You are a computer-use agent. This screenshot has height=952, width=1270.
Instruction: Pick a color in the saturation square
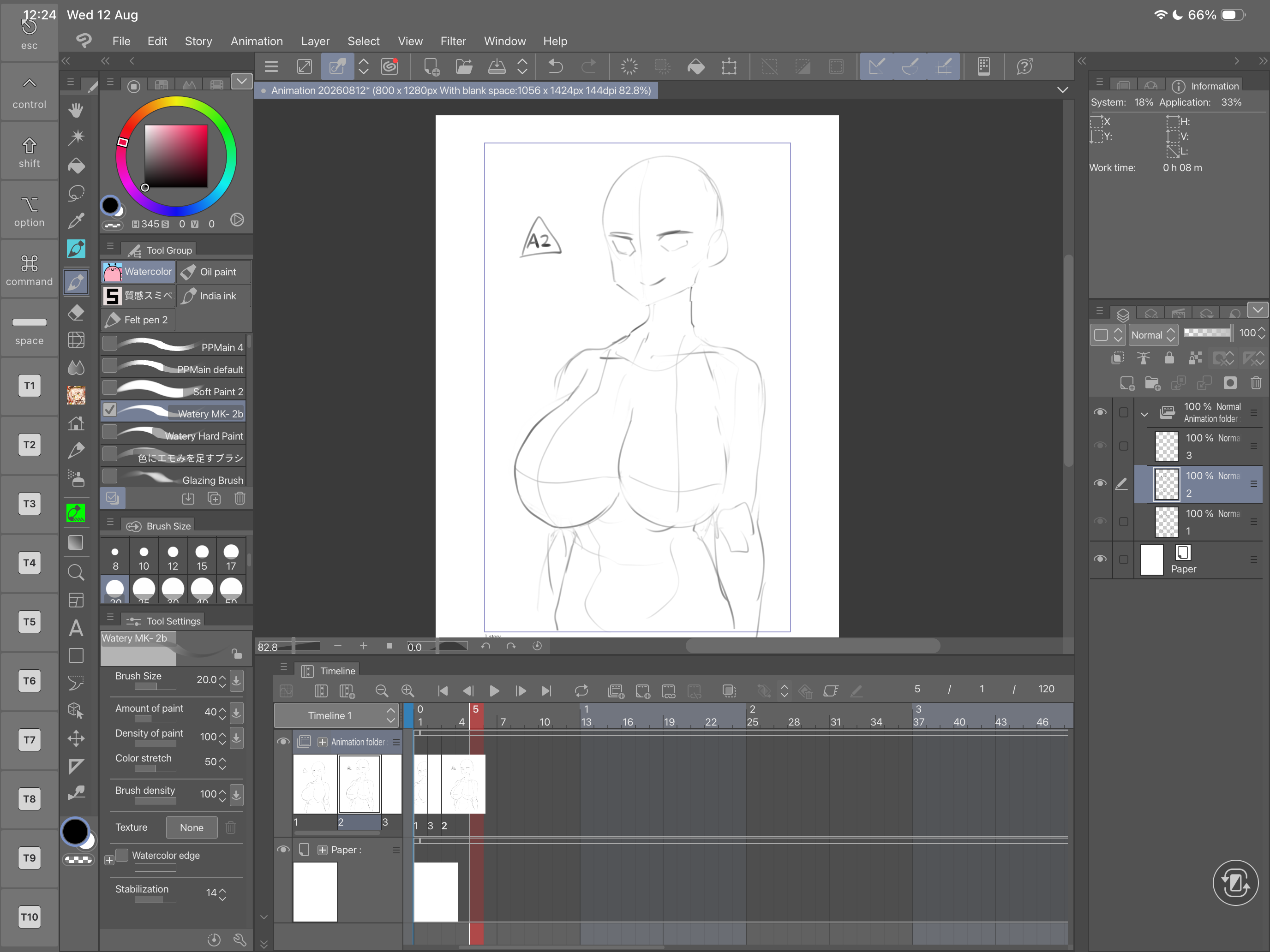tap(176, 157)
